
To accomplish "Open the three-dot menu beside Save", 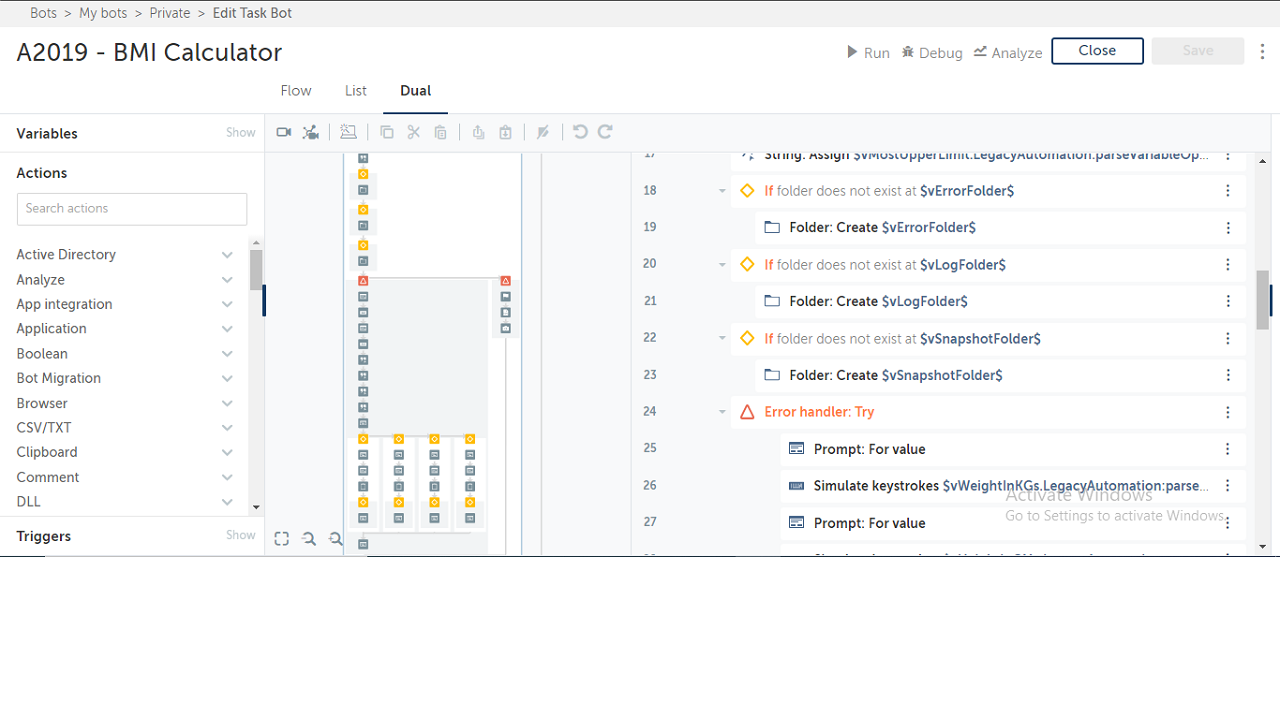I will [1263, 52].
